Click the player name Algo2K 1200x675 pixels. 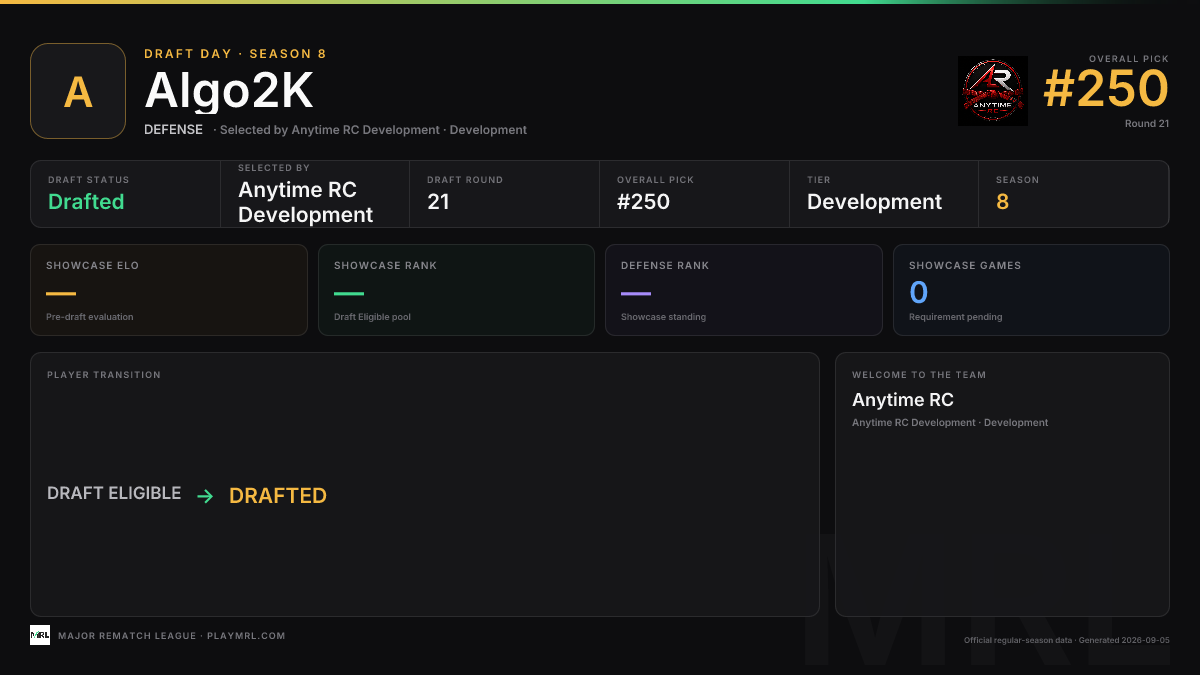pyautogui.click(x=229, y=91)
